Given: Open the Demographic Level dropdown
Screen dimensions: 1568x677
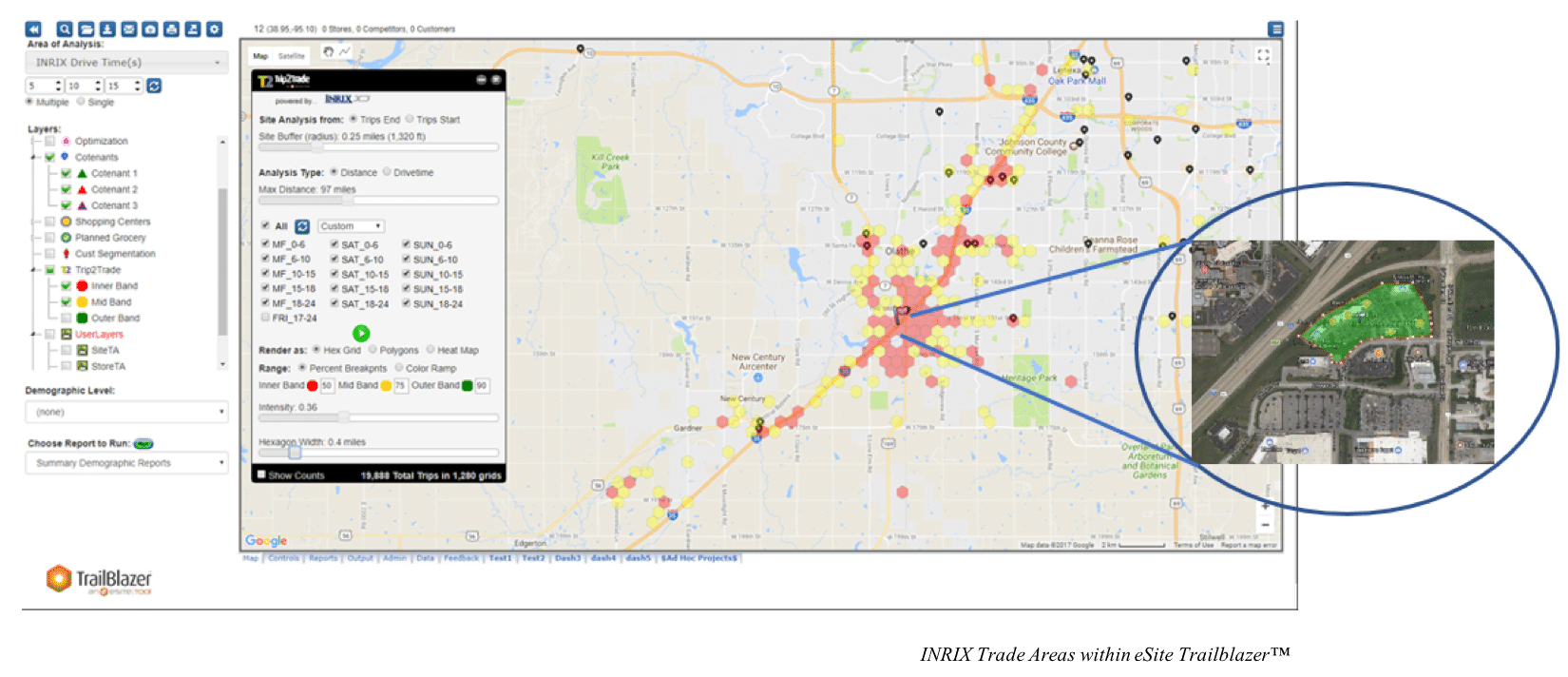Looking at the screenshot, I should click(x=126, y=412).
